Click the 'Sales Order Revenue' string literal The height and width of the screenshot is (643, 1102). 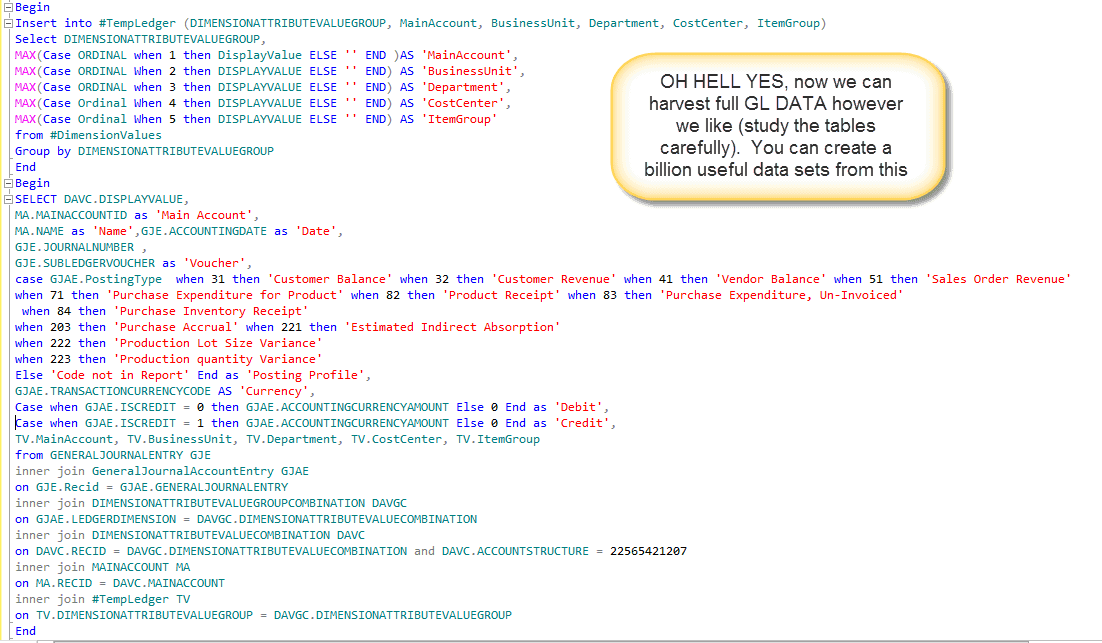(x=998, y=279)
